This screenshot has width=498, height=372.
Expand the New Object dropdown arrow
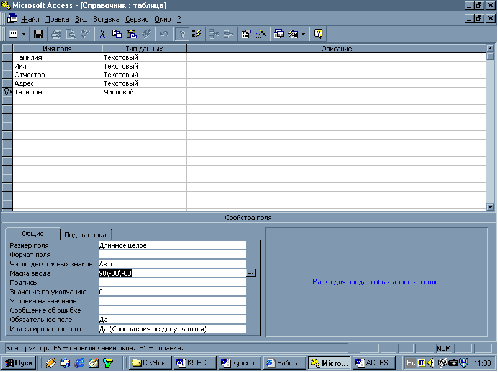[x=303, y=34]
